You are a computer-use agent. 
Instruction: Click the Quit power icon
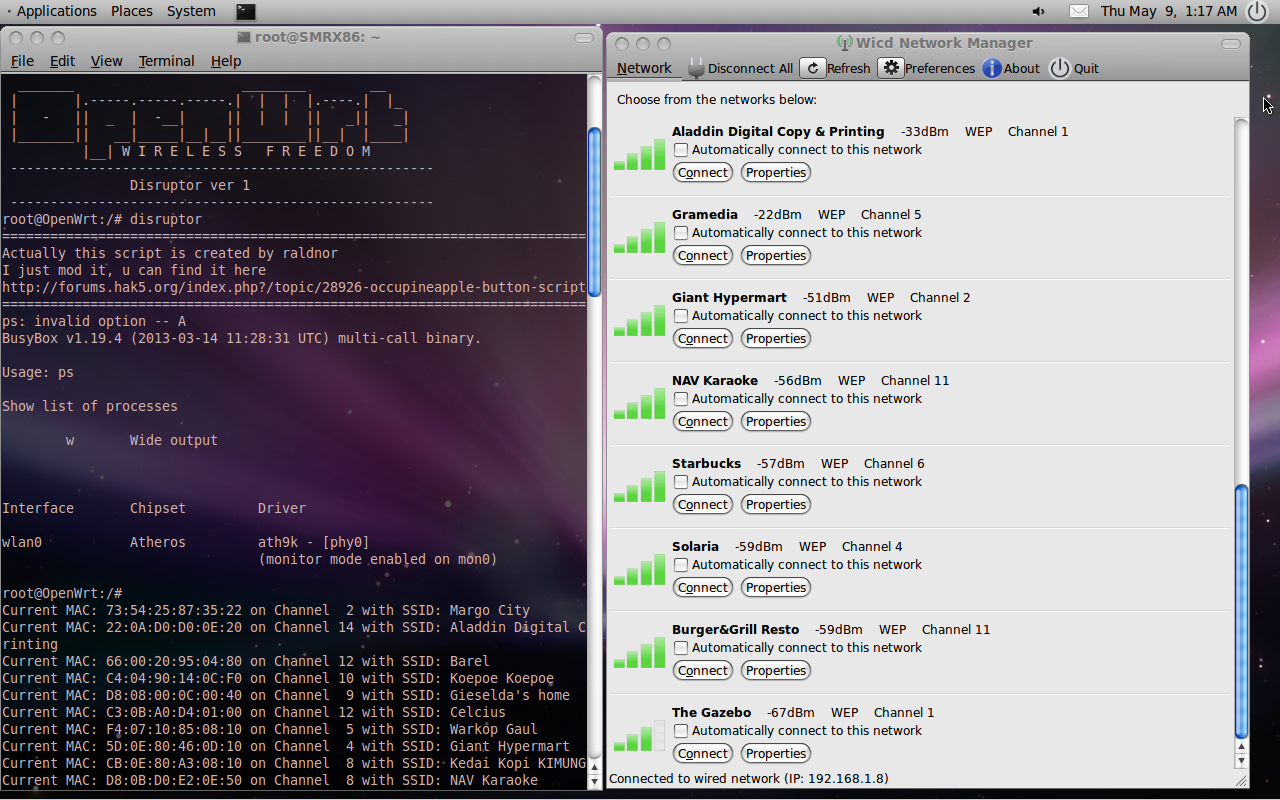pyautogui.click(x=1059, y=68)
